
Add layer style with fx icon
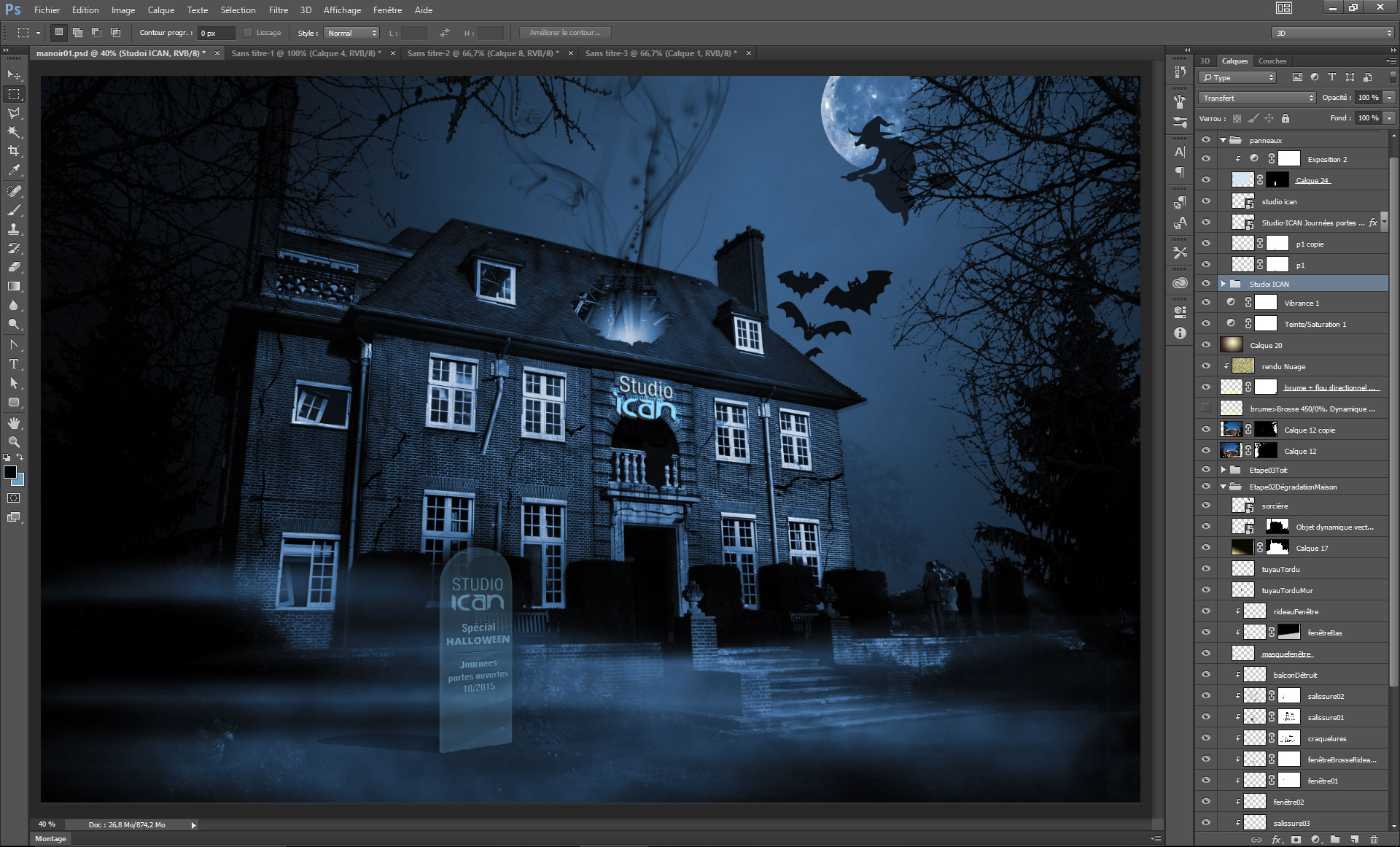(x=1277, y=840)
